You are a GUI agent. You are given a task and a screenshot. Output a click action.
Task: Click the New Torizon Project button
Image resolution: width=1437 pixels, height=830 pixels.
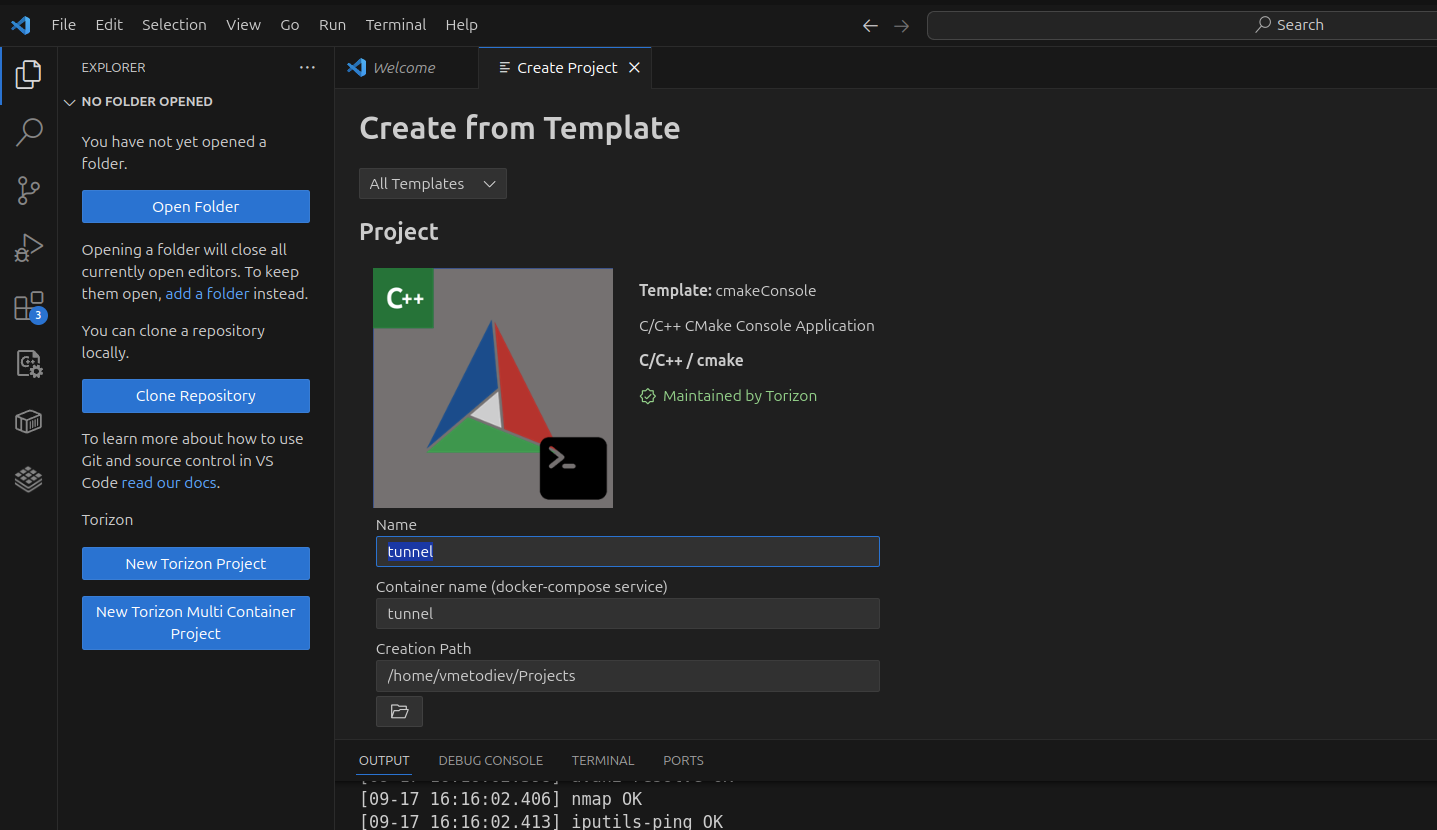point(195,564)
